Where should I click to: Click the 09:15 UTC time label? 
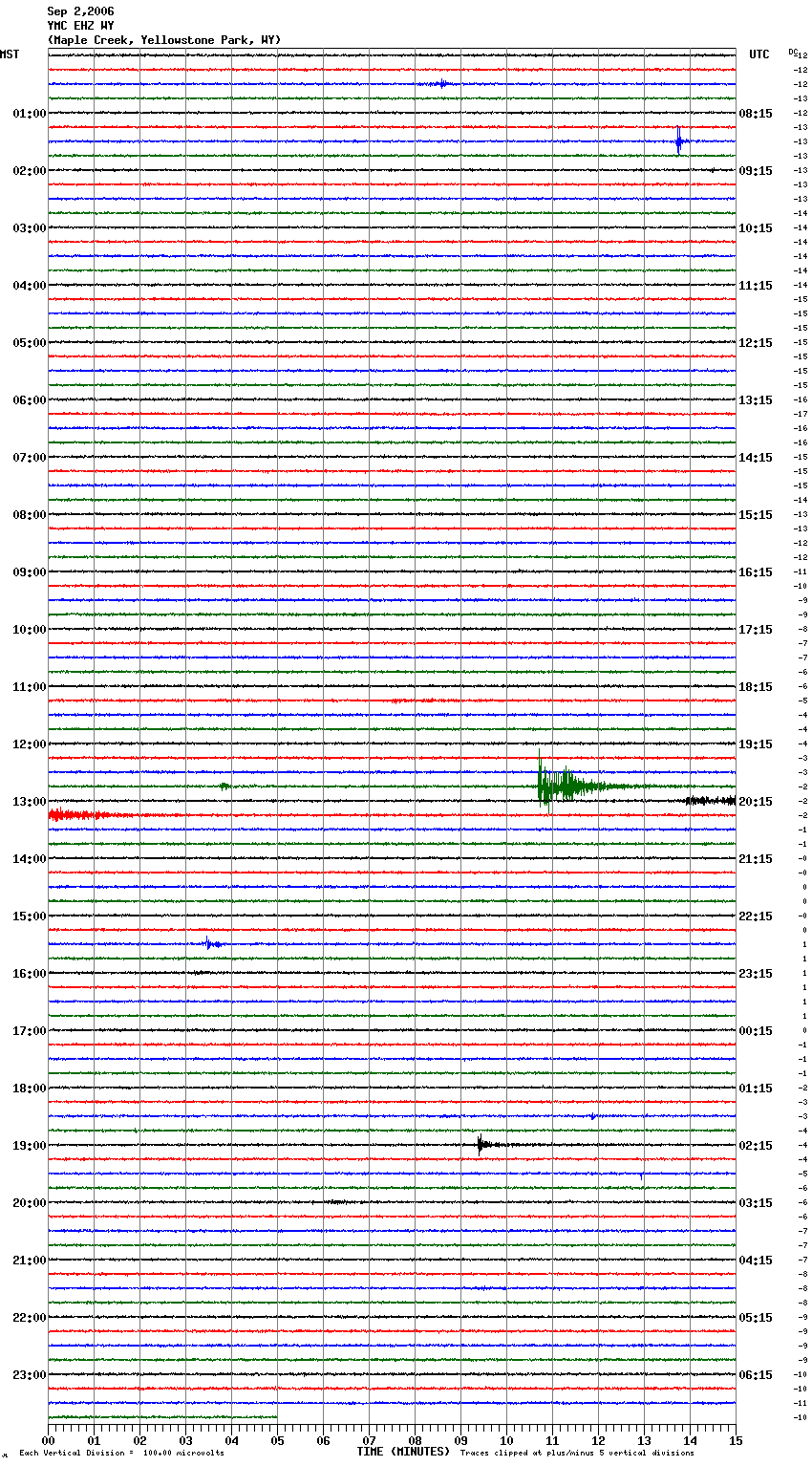[x=756, y=171]
